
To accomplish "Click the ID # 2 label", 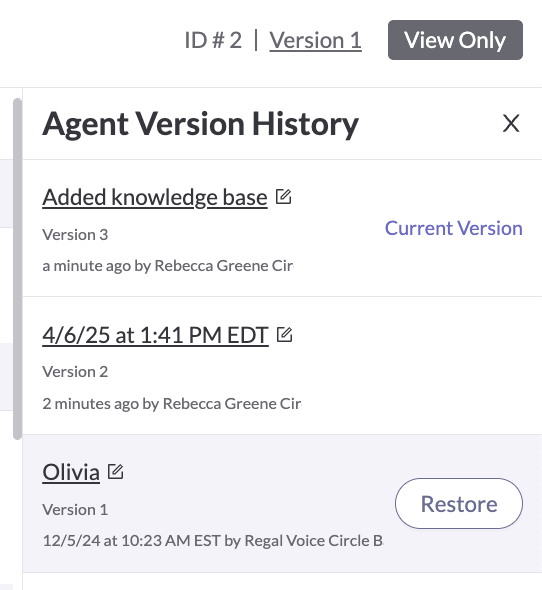I will (213, 40).
